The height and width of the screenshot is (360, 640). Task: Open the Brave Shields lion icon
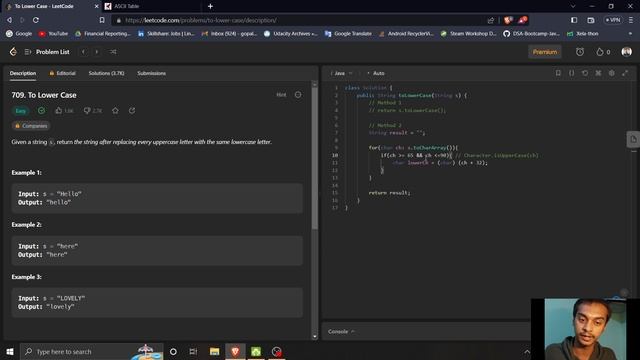pyautogui.click(x=508, y=20)
